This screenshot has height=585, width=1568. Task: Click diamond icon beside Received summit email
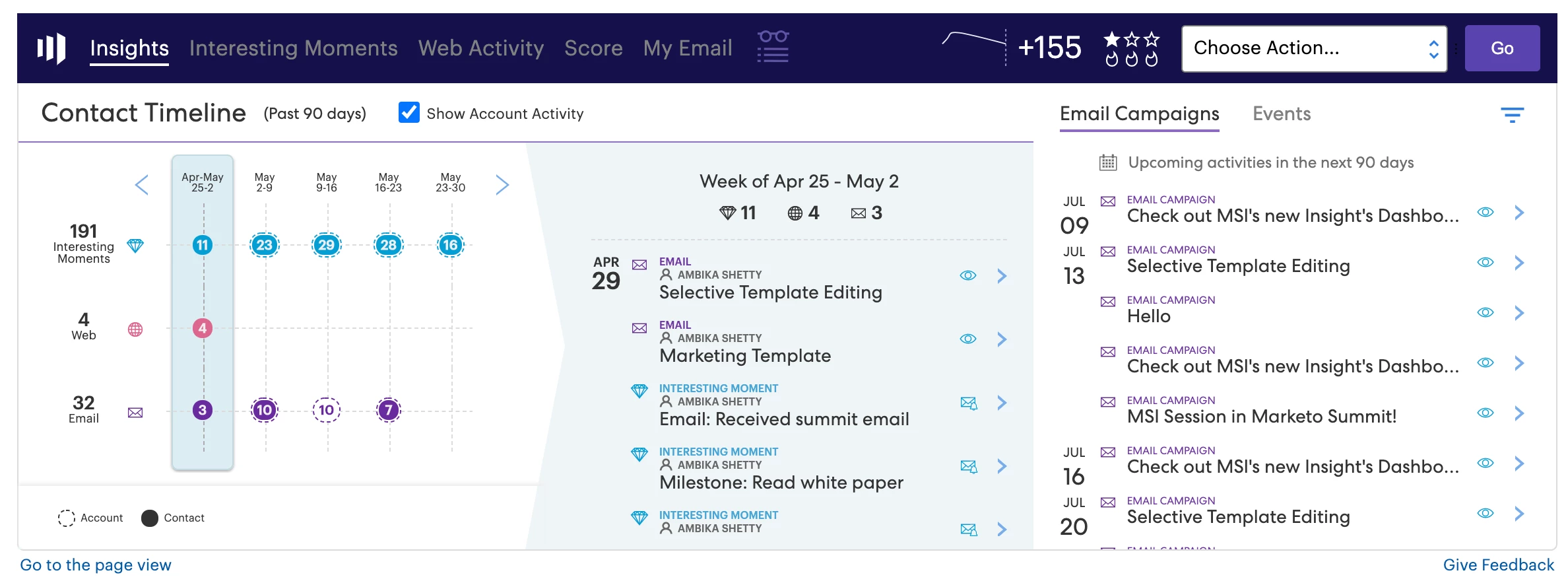coord(639,390)
